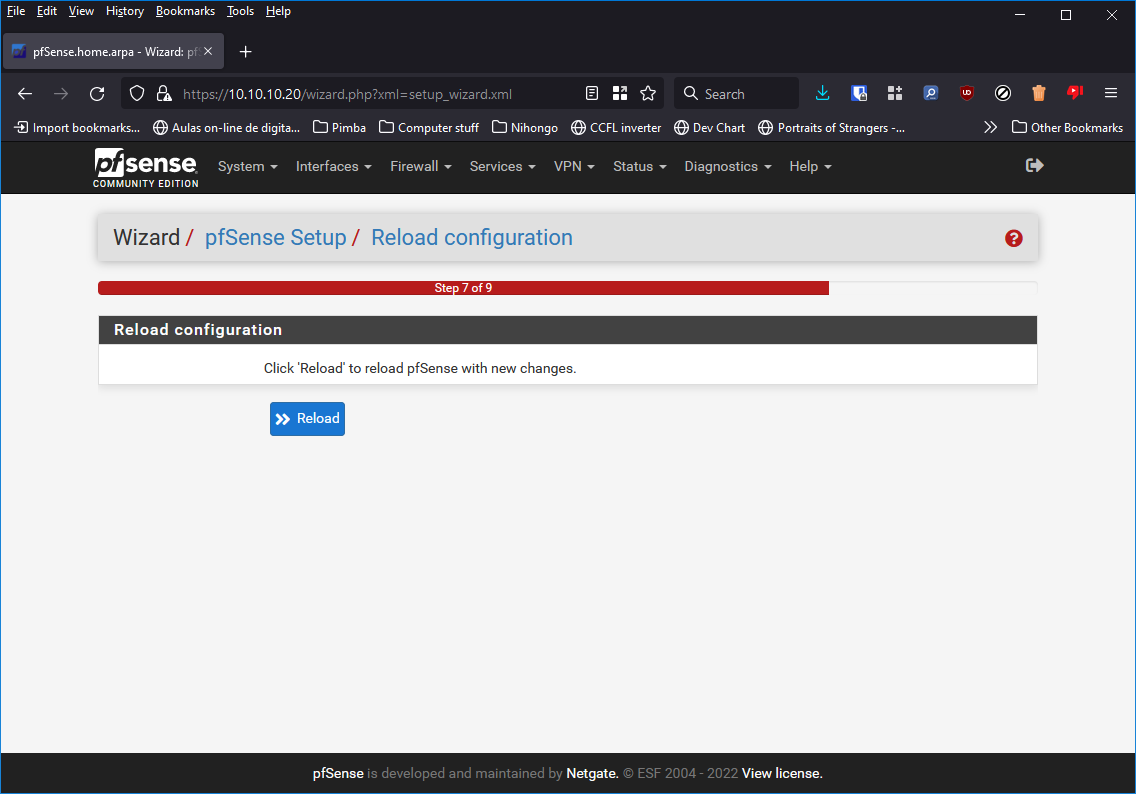Click the lock icon showing connection security
Viewport: 1136px width, 794px height.
click(x=163, y=93)
